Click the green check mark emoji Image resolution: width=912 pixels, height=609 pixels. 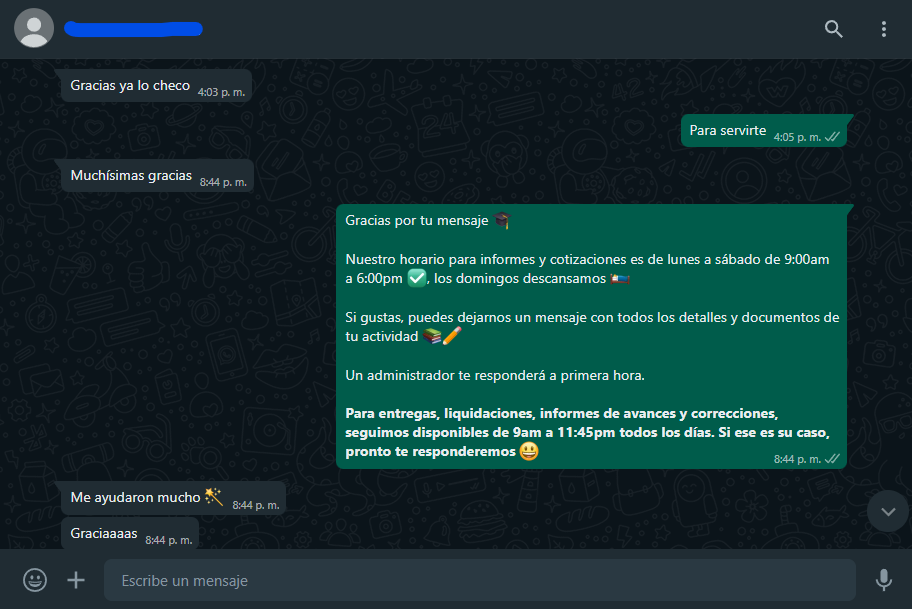(x=416, y=278)
